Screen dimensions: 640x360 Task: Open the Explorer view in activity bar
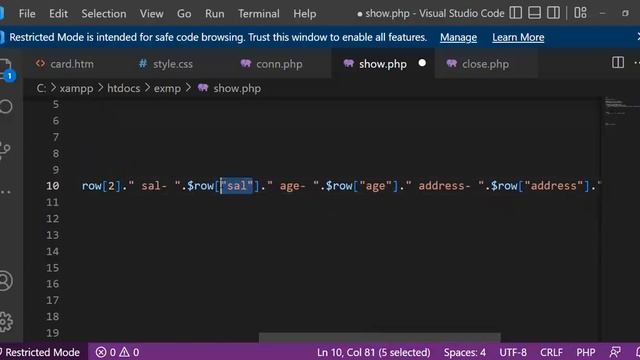click(x=6, y=69)
